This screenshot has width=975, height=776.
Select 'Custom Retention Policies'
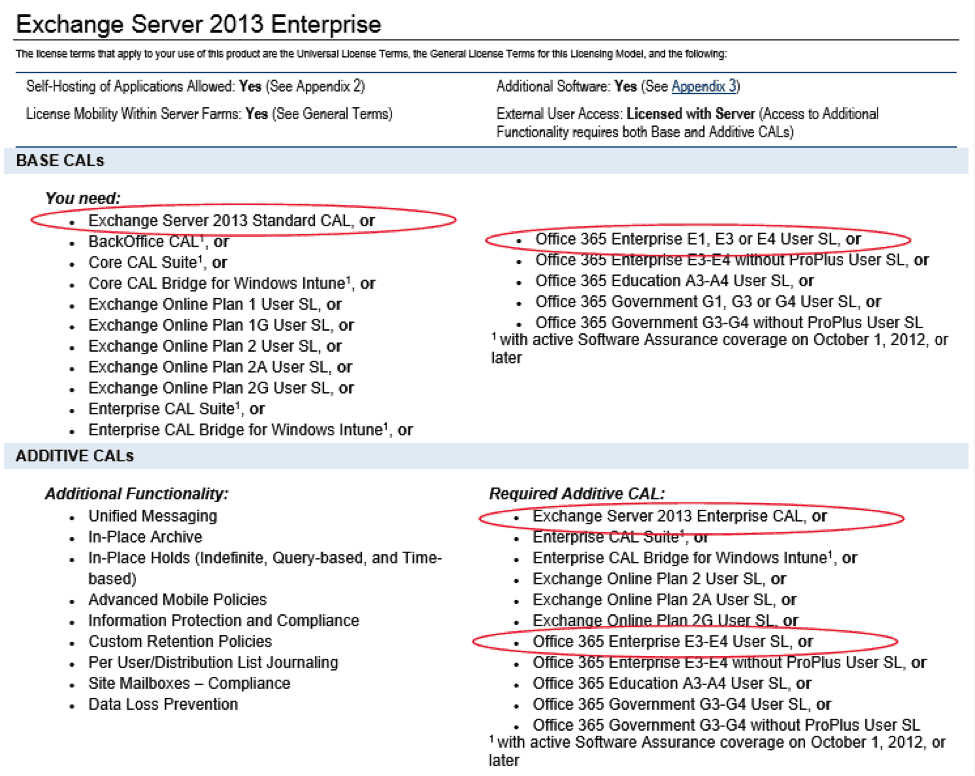pos(180,642)
